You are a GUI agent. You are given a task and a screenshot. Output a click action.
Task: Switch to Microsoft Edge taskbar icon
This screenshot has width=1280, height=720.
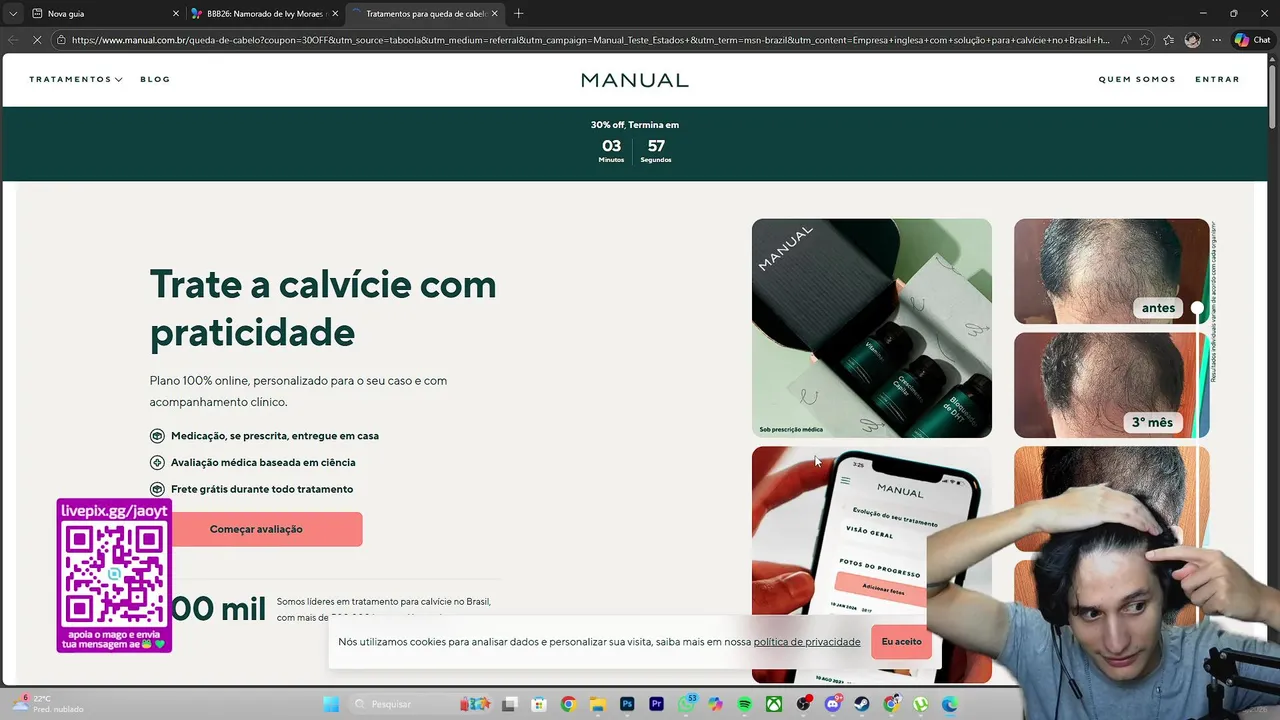point(949,704)
